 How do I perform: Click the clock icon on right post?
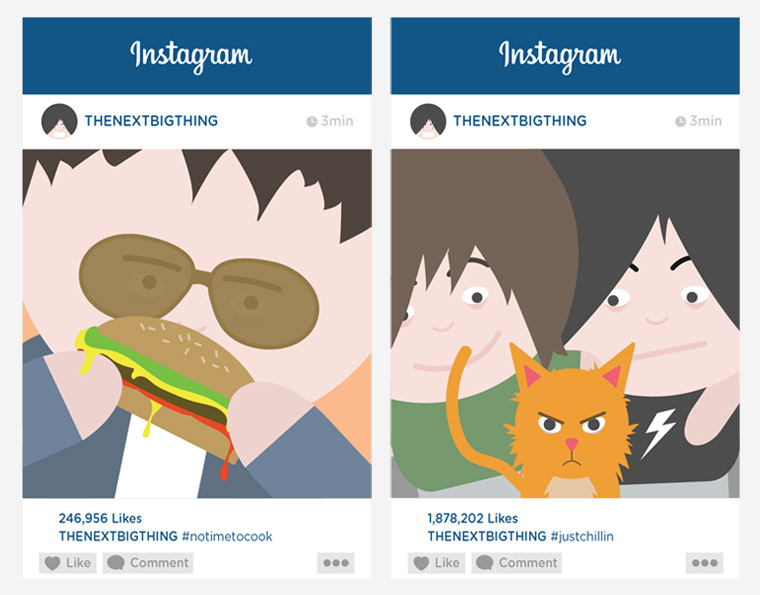pyautogui.click(x=681, y=121)
